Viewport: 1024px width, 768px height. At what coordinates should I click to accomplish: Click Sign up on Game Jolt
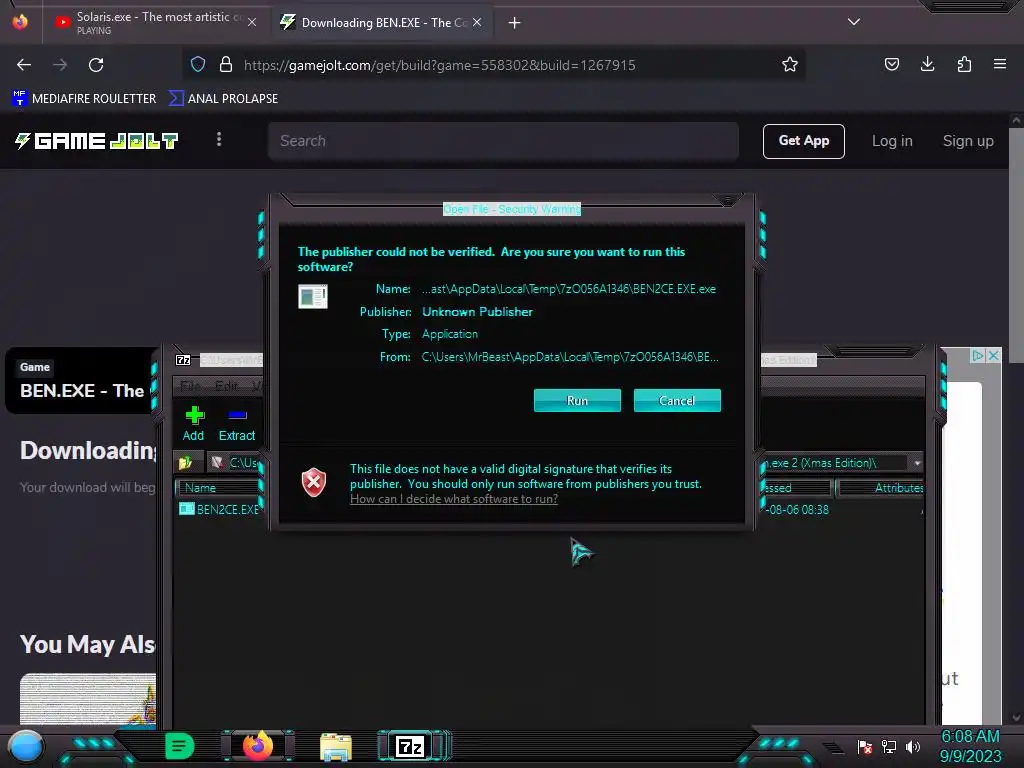(x=968, y=141)
